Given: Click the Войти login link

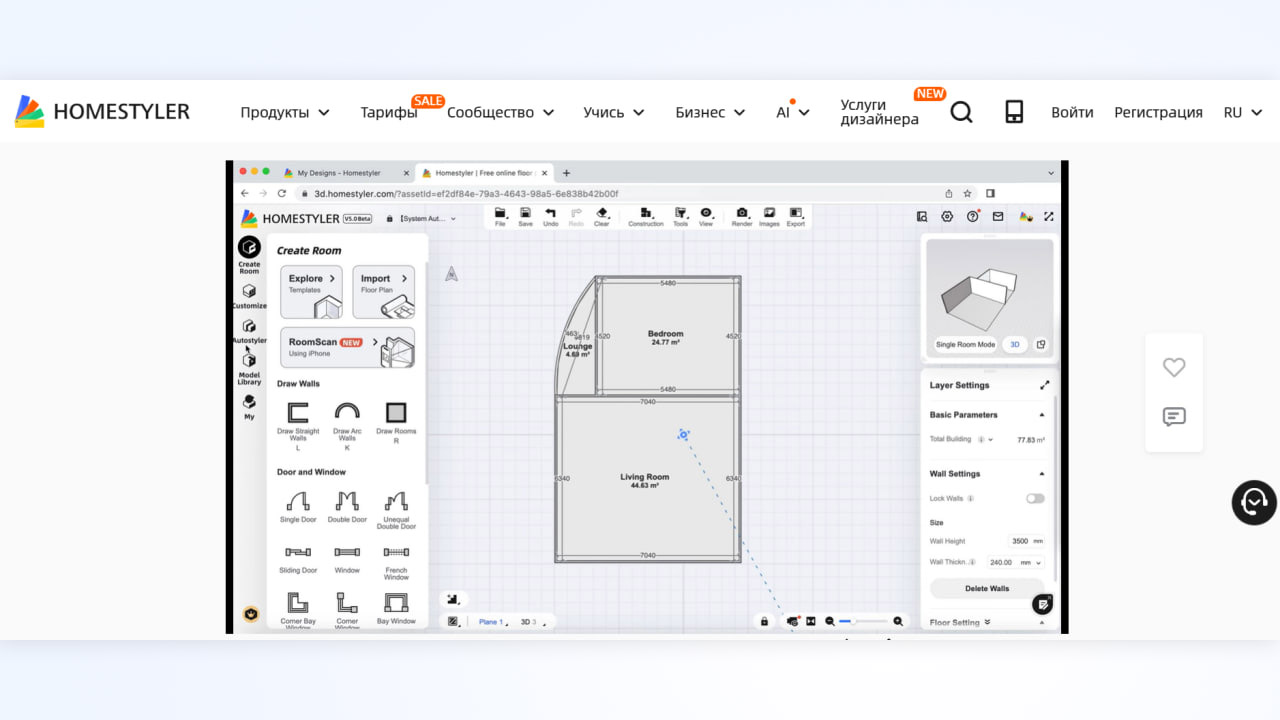Looking at the screenshot, I should tap(1072, 112).
